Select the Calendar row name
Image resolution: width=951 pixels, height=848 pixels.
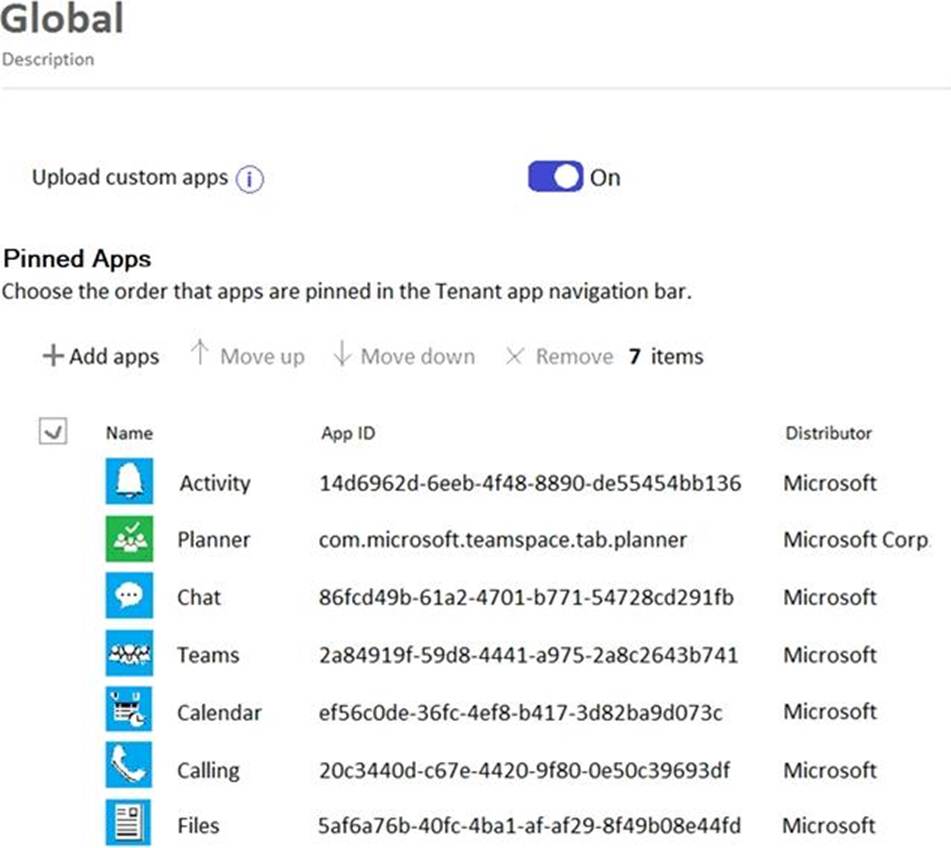[x=219, y=713]
